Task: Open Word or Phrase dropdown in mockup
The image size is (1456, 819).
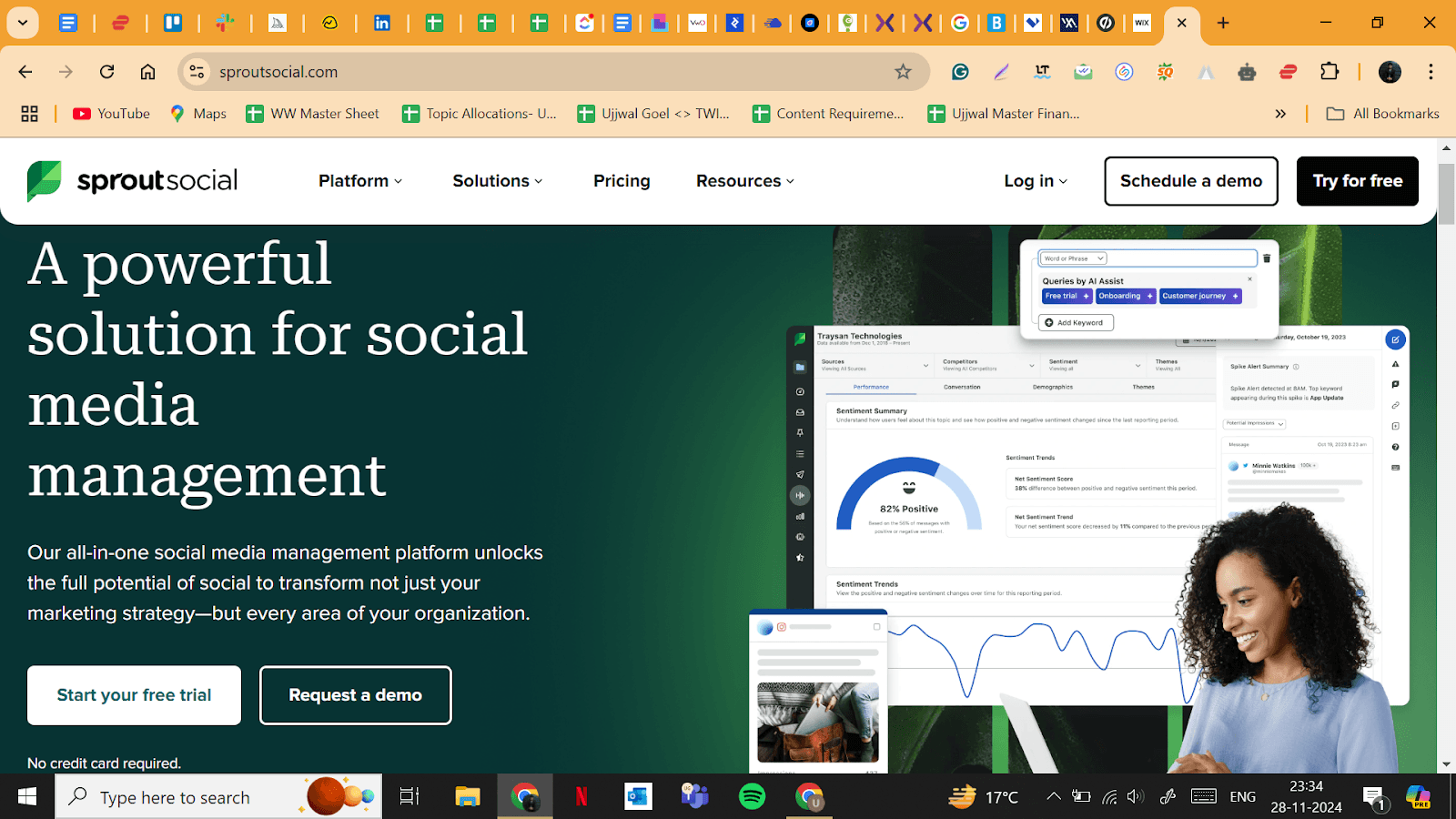Action: pos(1074,258)
